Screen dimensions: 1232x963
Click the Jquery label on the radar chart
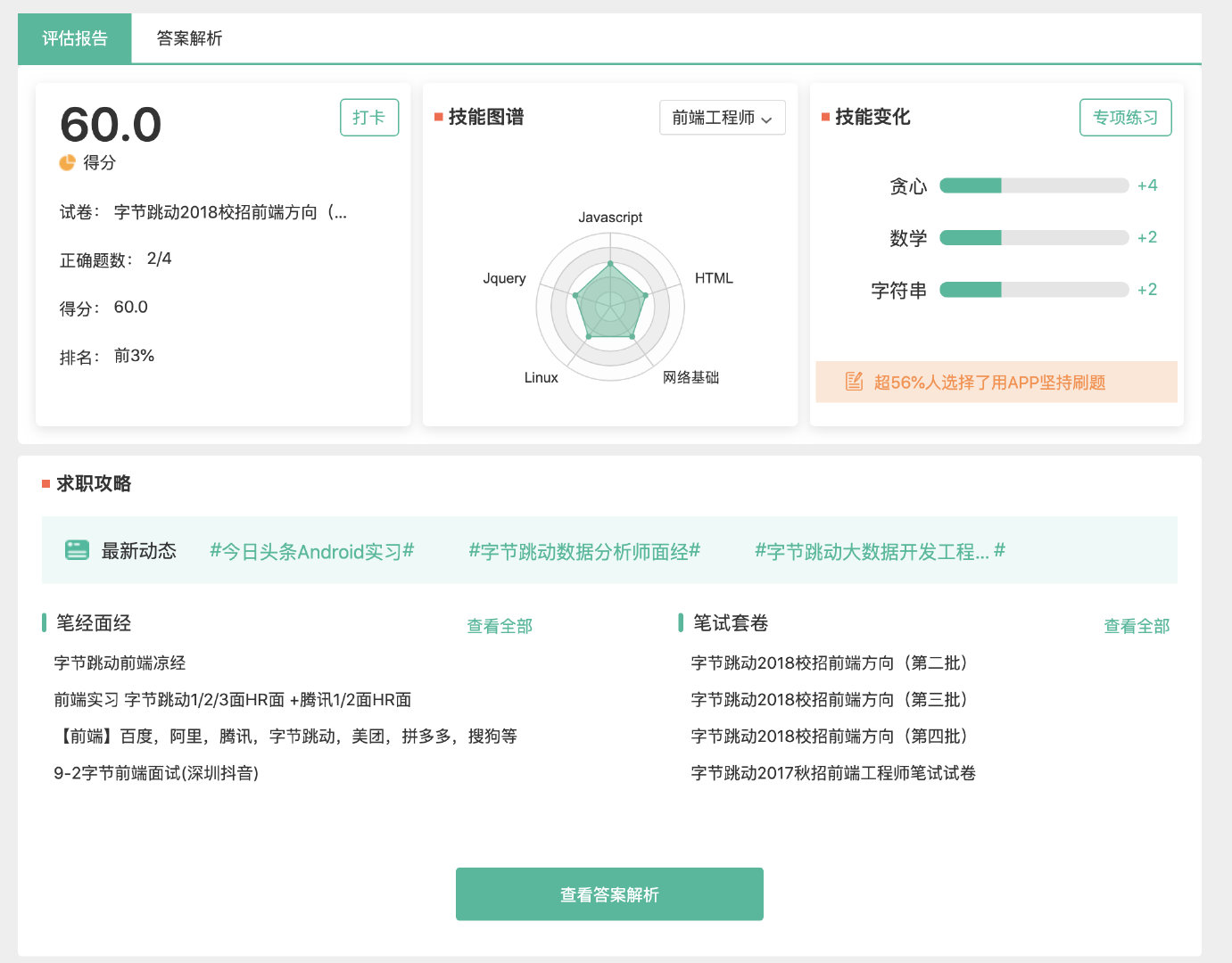pos(504,278)
